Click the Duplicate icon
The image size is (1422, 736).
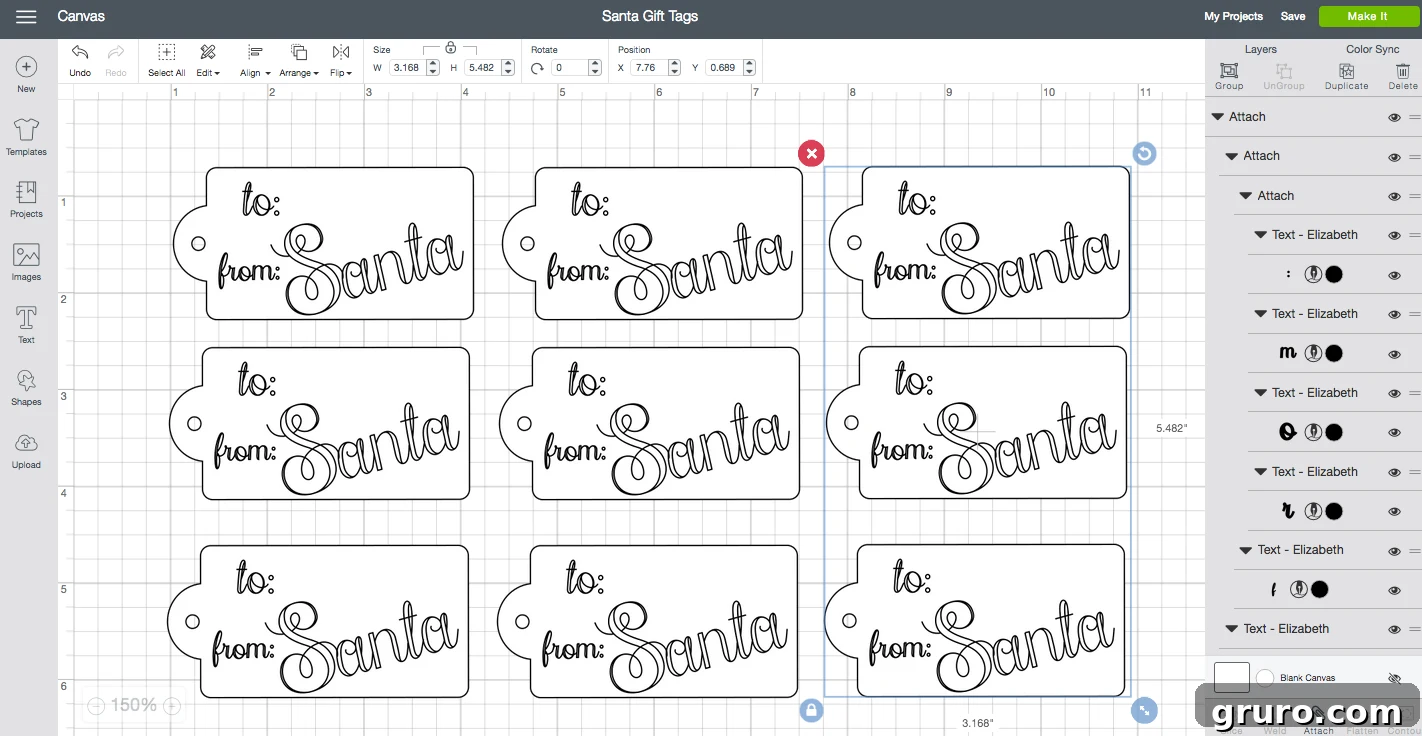(x=1346, y=71)
